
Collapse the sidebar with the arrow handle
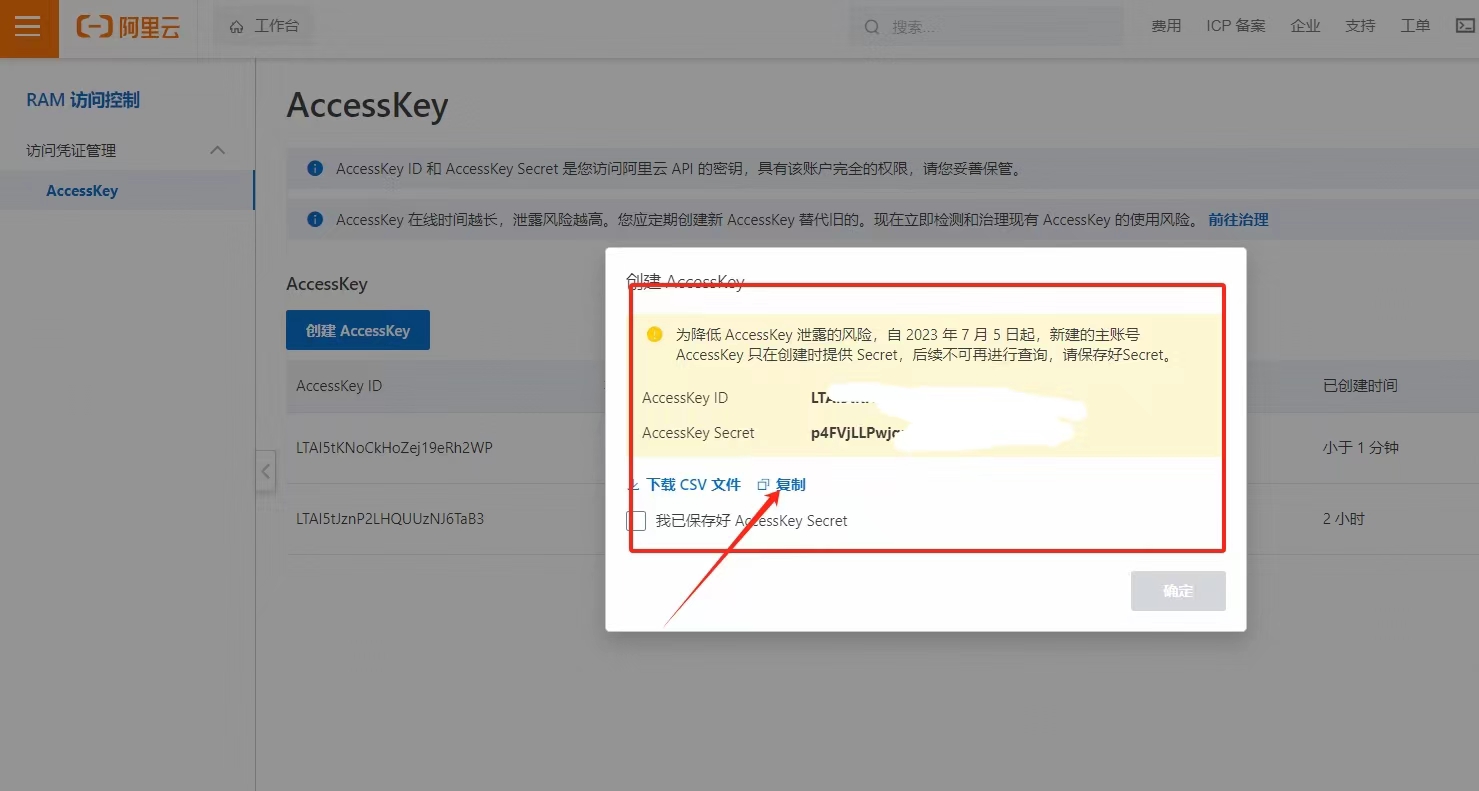pyautogui.click(x=265, y=471)
